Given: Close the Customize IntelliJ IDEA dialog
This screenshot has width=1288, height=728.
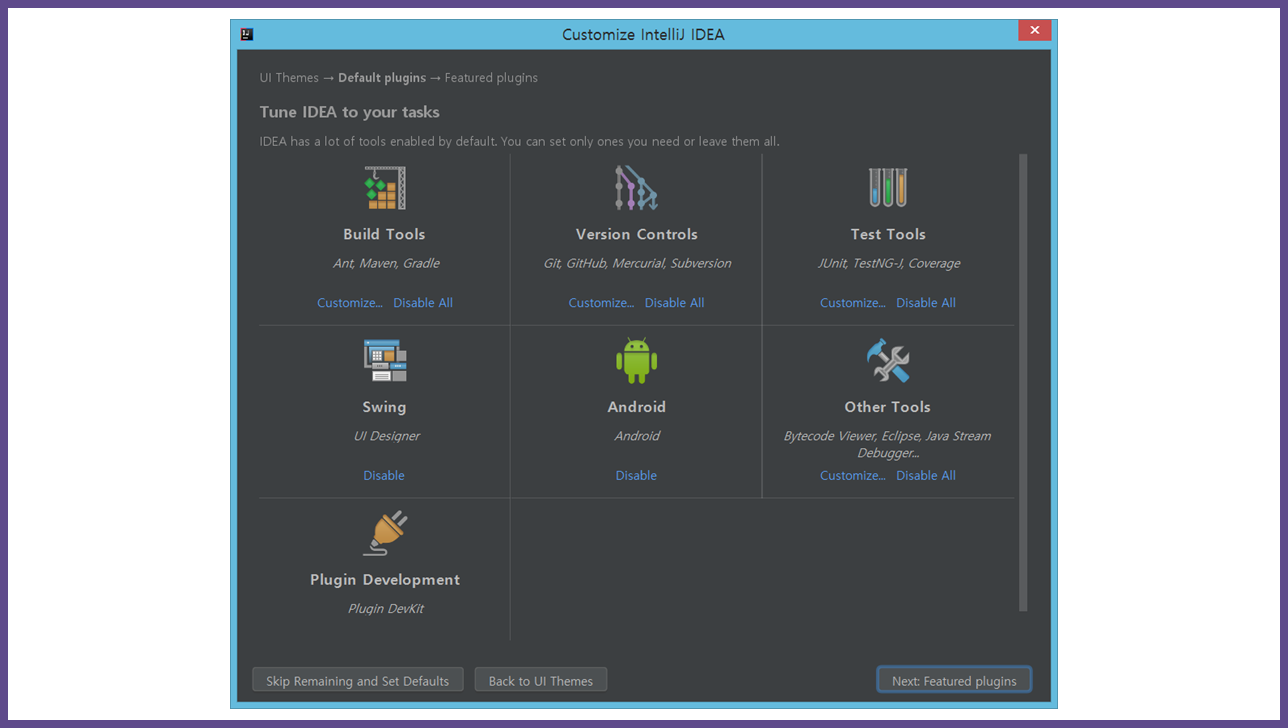Looking at the screenshot, I should click(1034, 30).
